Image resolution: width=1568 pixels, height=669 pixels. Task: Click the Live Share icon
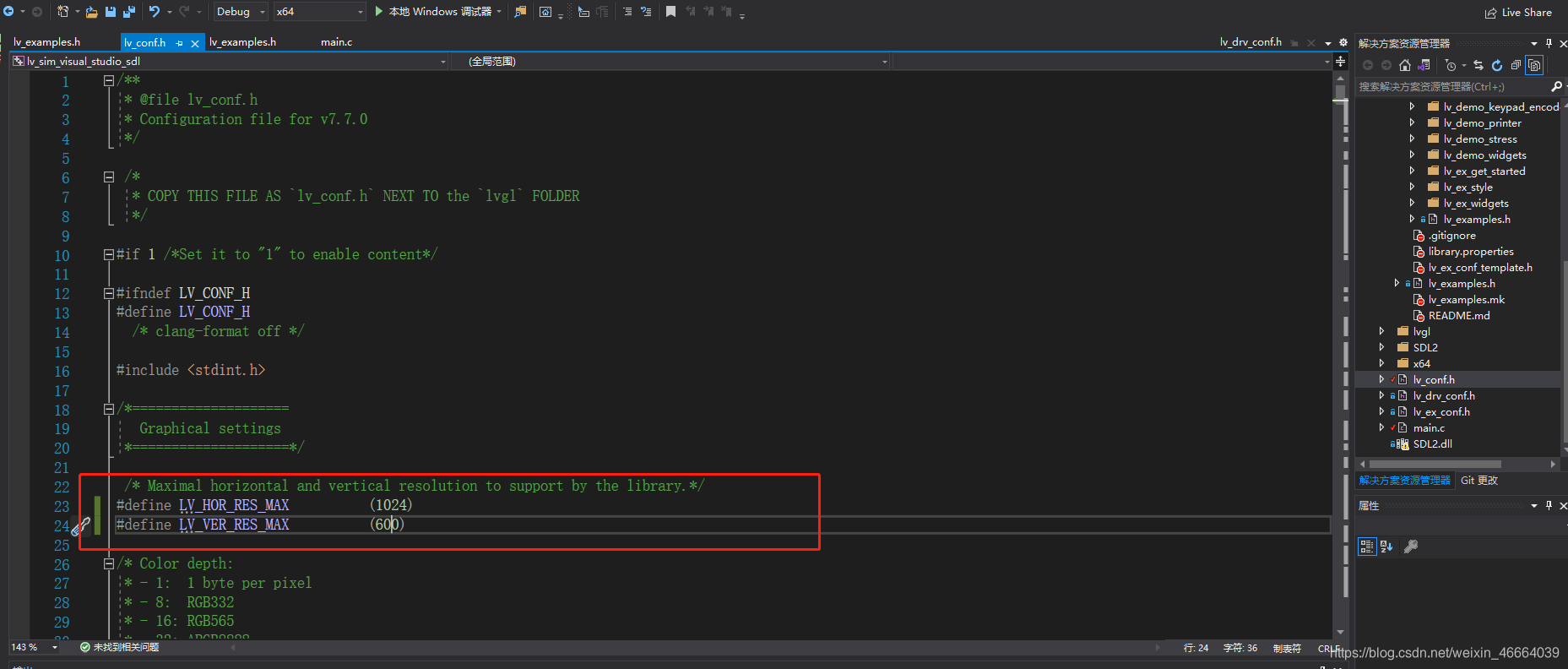tap(1491, 13)
